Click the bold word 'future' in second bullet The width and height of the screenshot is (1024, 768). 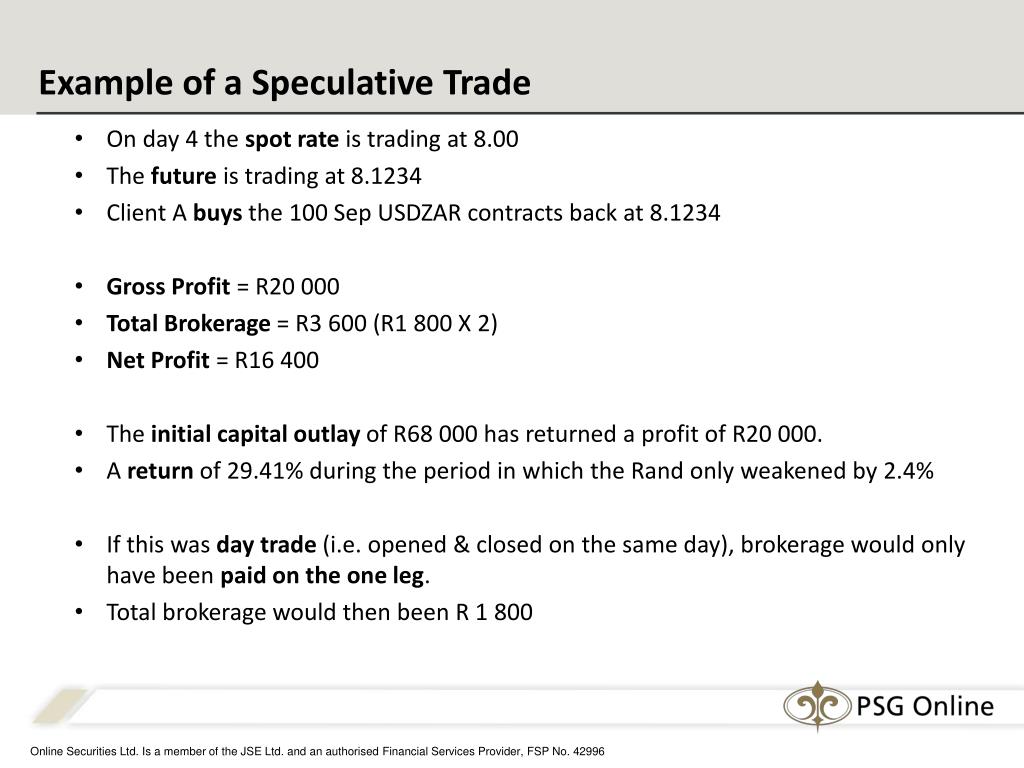point(184,176)
